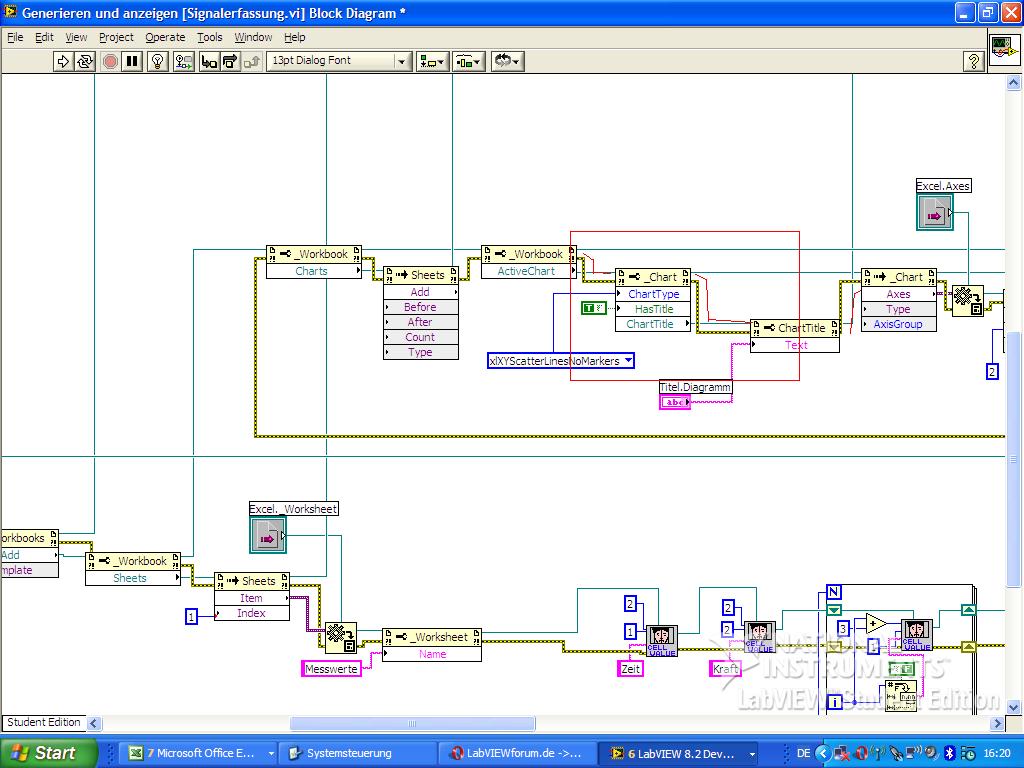Open the Distribute Objects dropdown

pos(469,61)
